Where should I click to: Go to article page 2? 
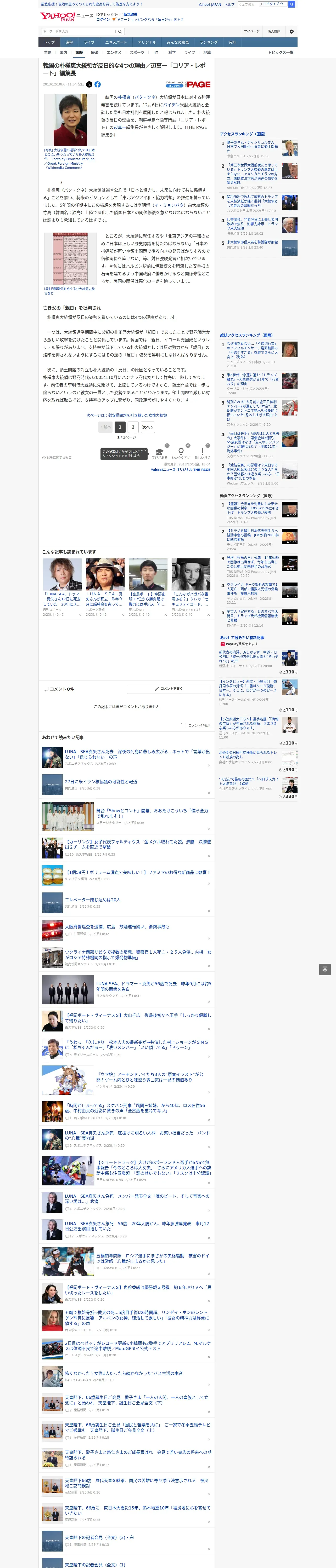[x=133, y=427]
